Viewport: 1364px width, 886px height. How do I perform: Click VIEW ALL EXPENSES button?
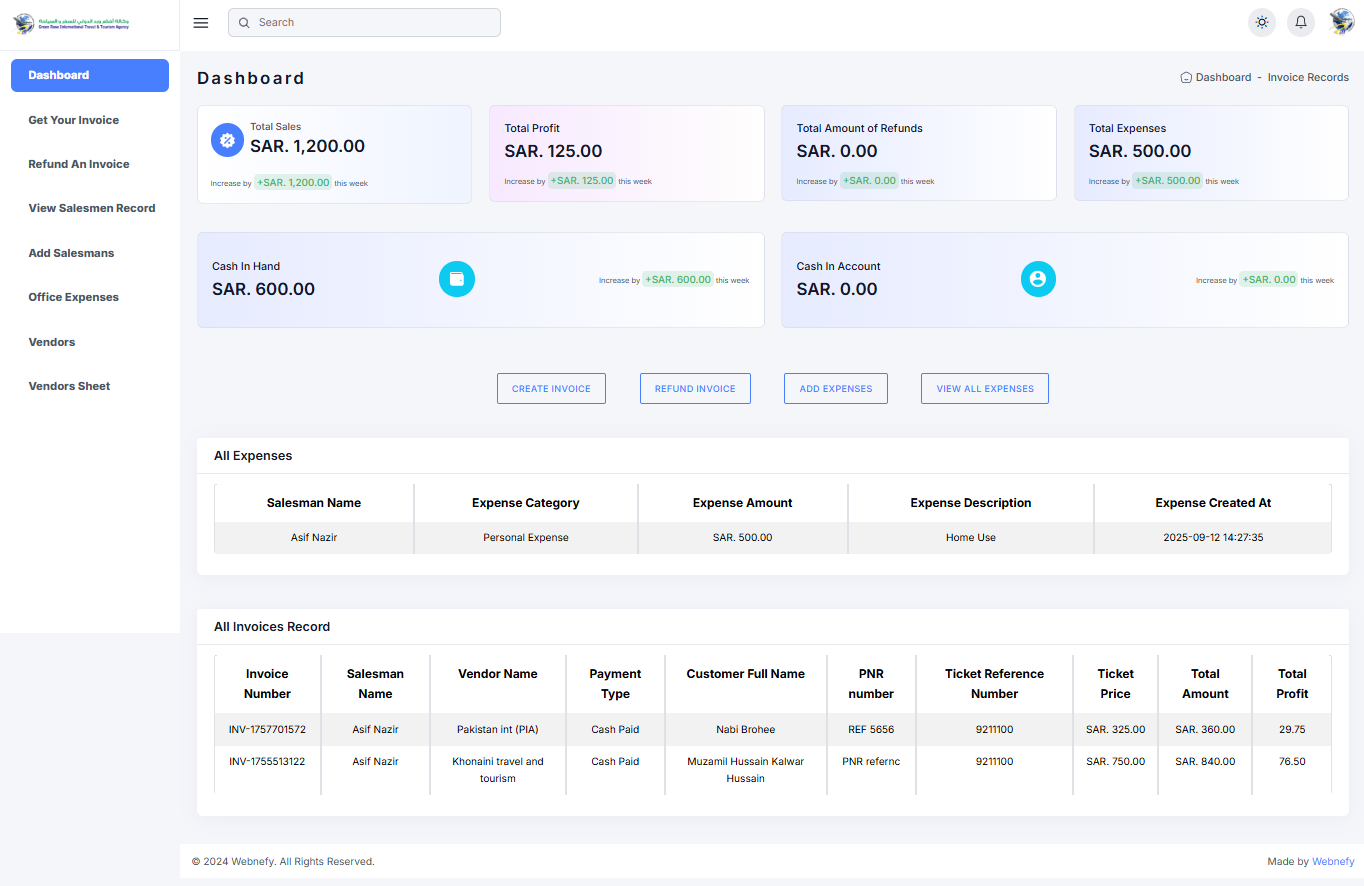(x=984, y=389)
